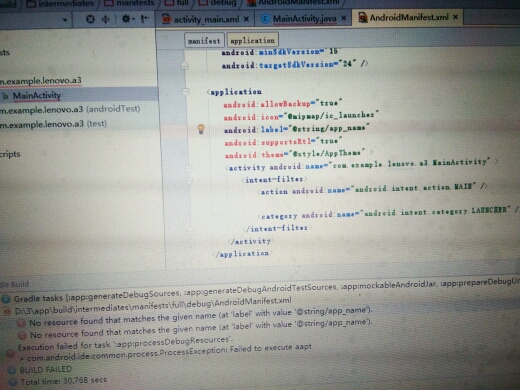Viewport: 520px width, 390px height.
Task: Click the android:label attribute line
Action: point(296,129)
